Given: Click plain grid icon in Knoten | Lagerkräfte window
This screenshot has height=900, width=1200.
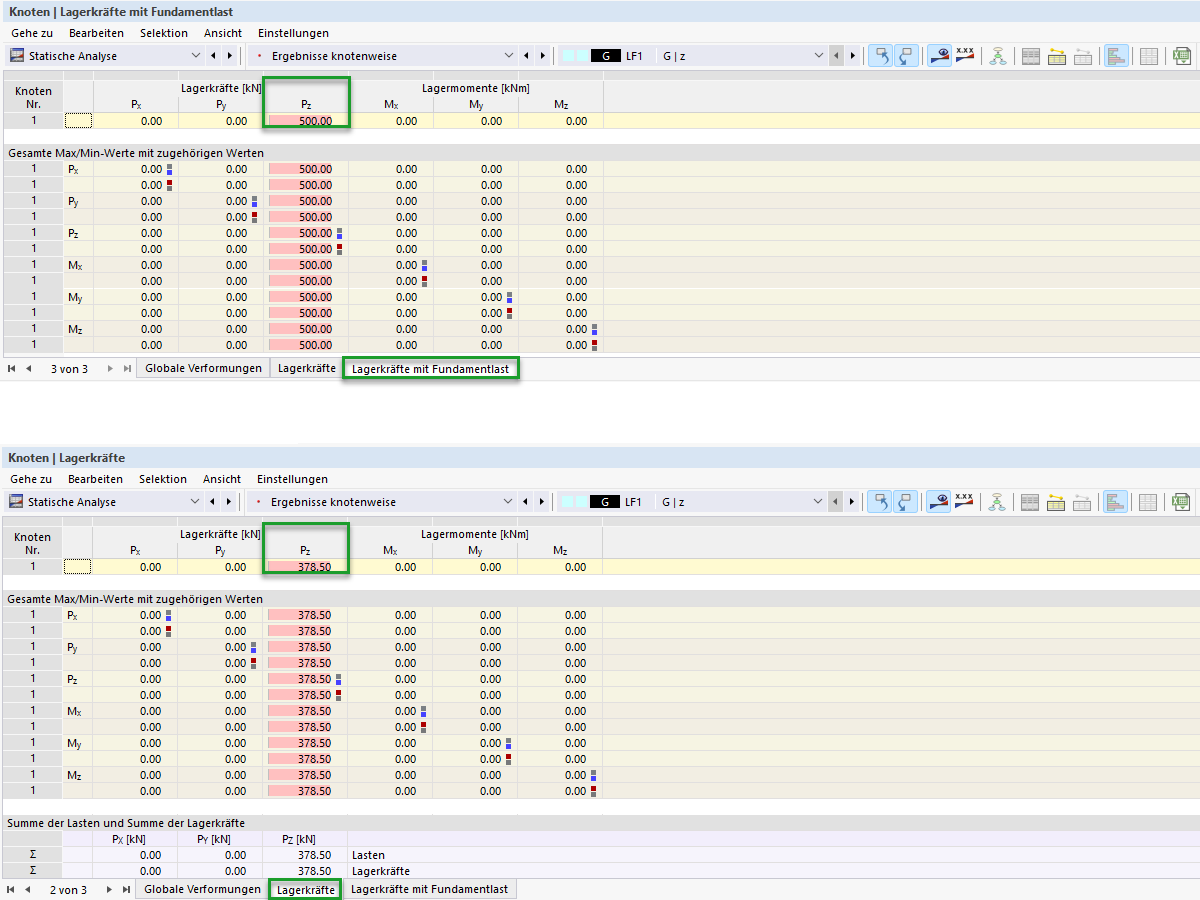Looking at the screenshot, I should pos(1149,502).
